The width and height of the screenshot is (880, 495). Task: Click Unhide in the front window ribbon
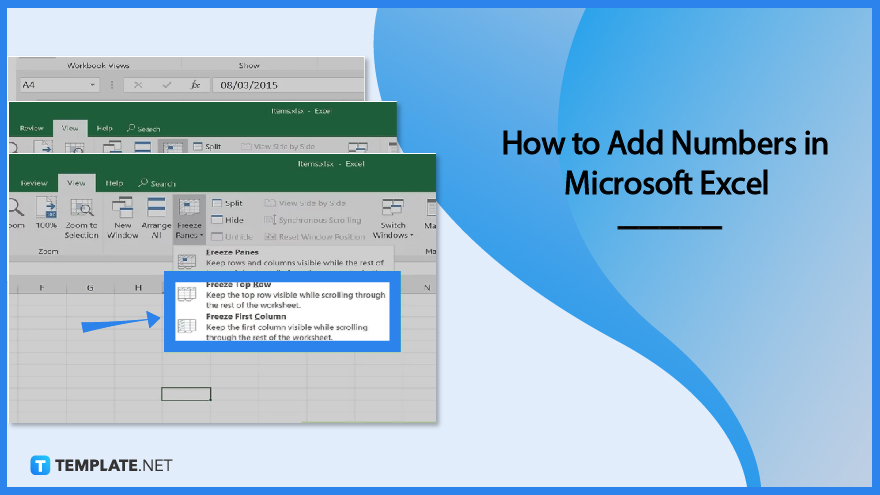point(232,237)
